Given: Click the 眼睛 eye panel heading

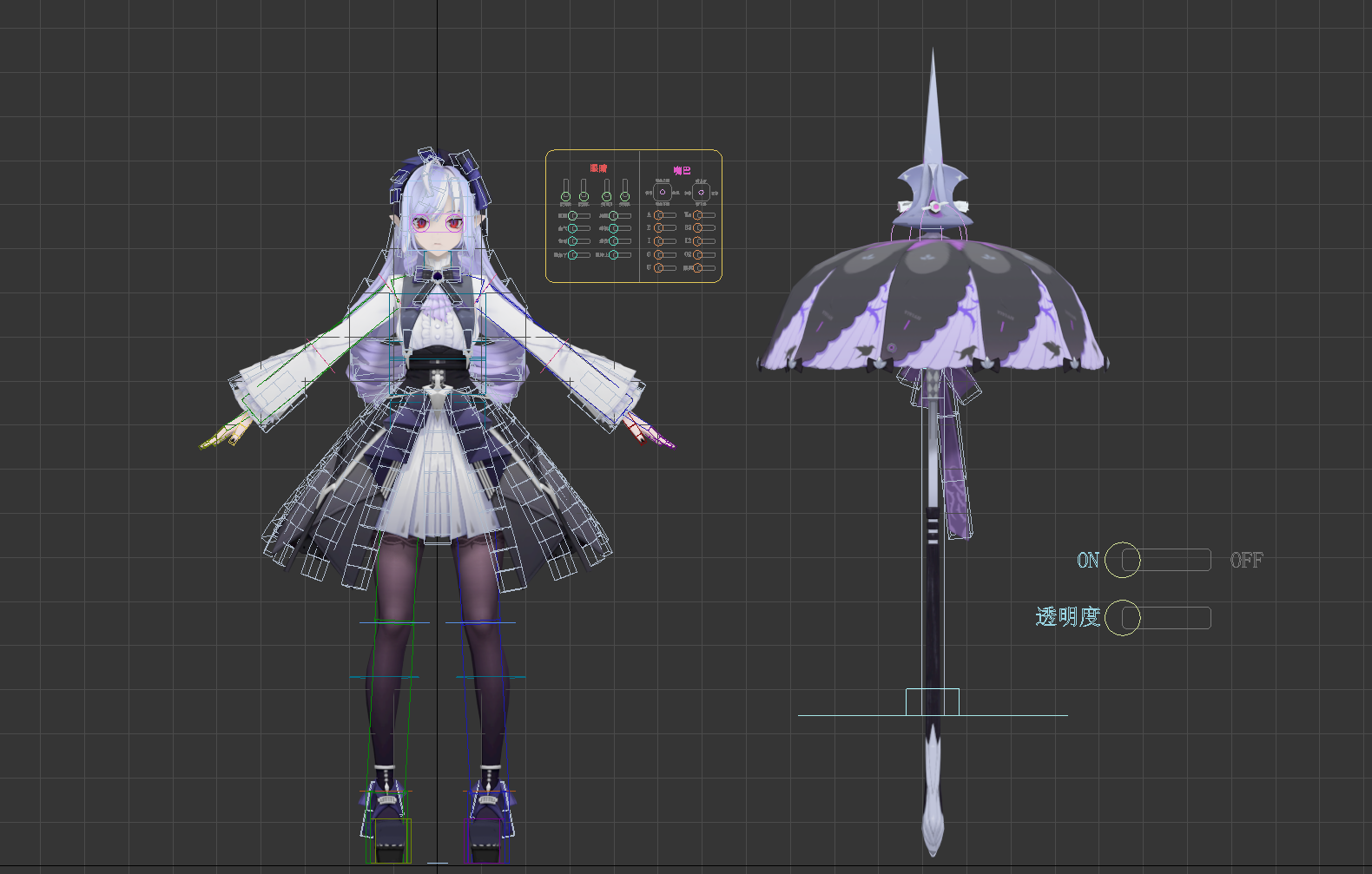Looking at the screenshot, I should coord(598,168).
